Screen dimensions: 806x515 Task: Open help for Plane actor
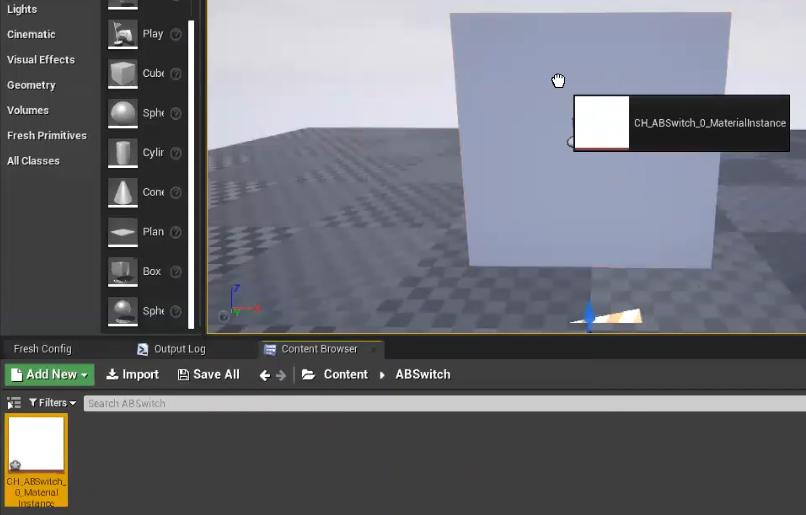176,232
